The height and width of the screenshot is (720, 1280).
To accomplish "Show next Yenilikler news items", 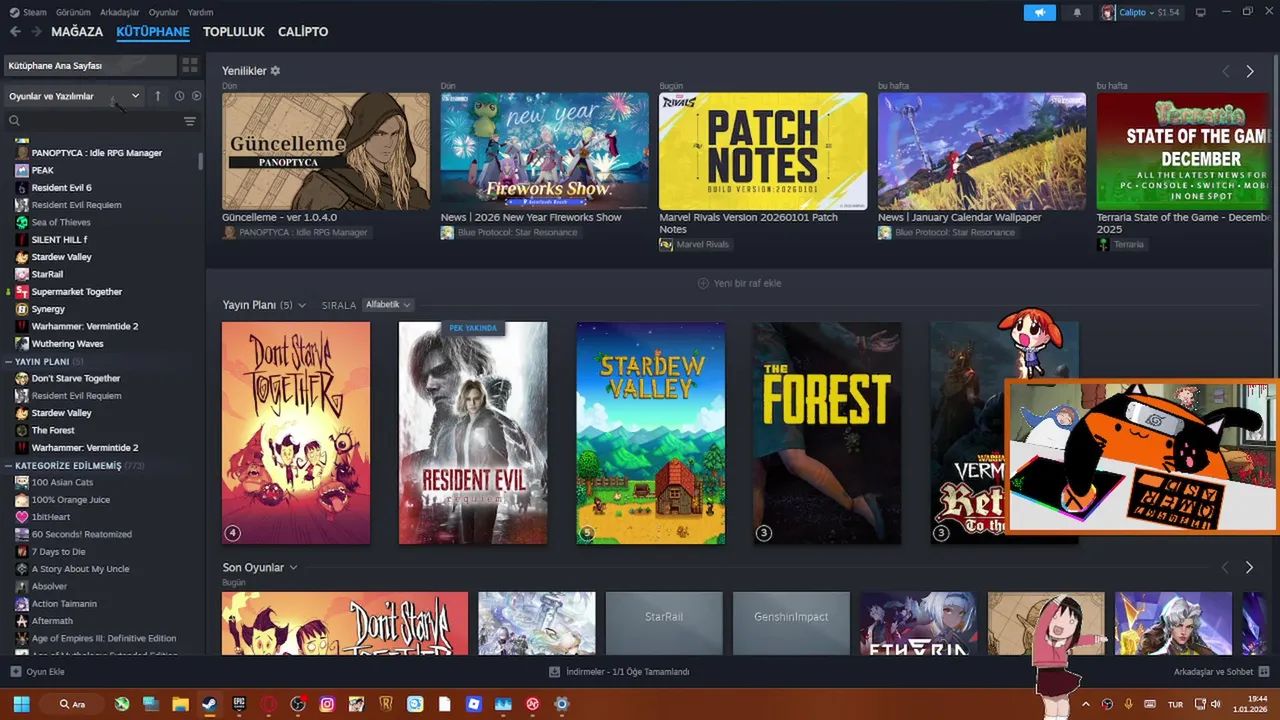I will pyautogui.click(x=1249, y=71).
